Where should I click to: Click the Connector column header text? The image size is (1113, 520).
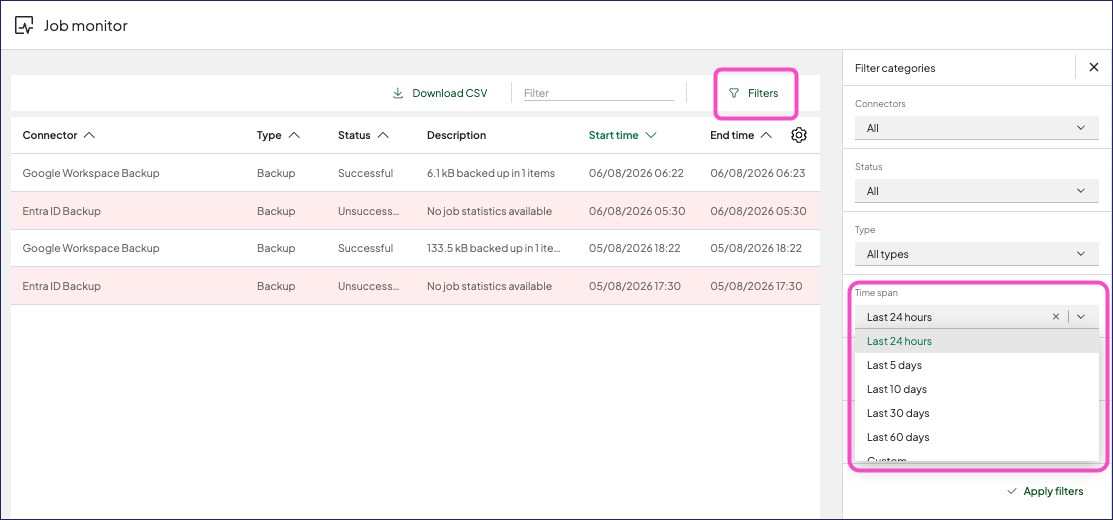(50, 135)
